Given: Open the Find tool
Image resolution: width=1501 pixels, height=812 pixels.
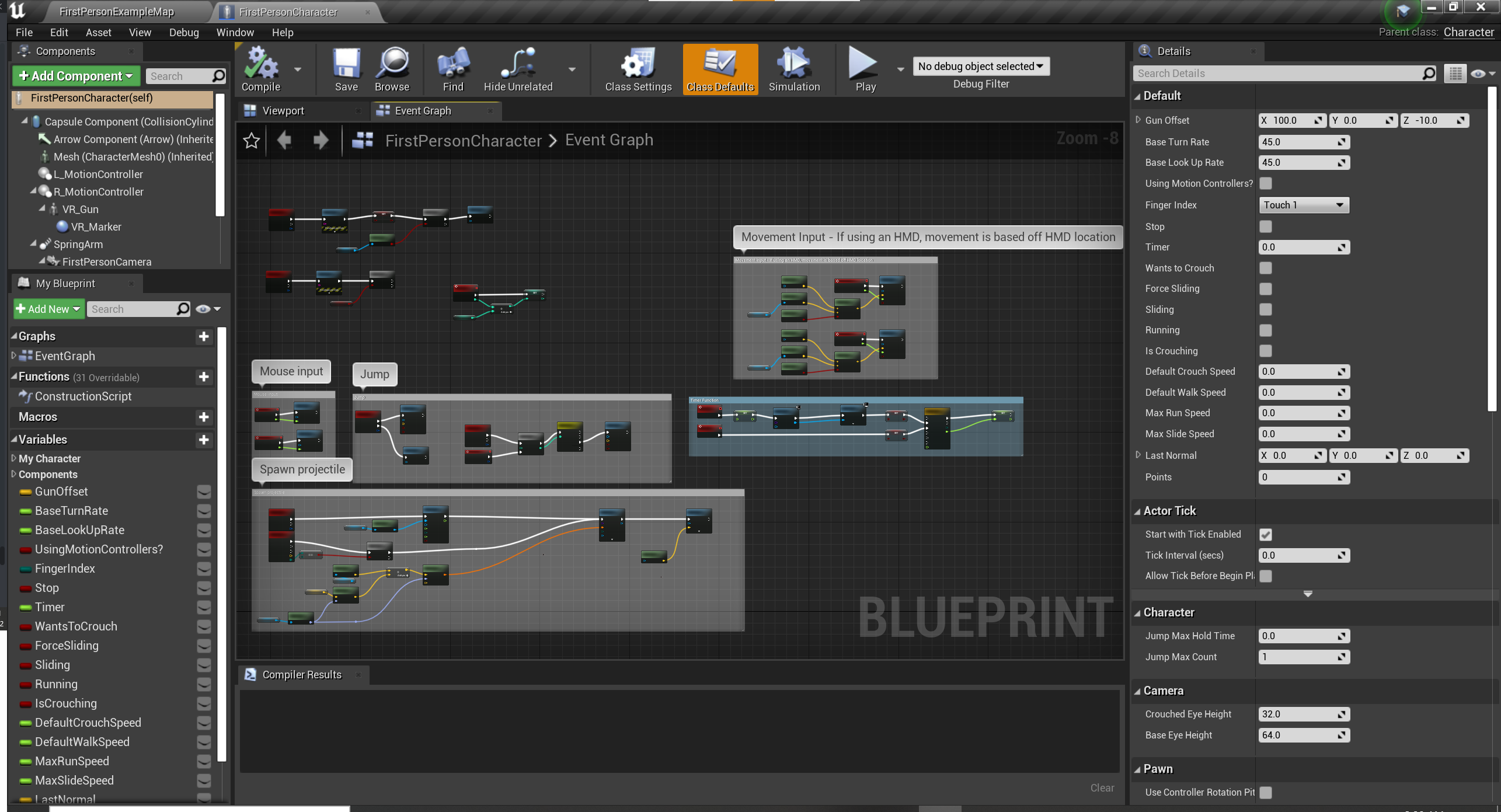Looking at the screenshot, I should tap(453, 69).
